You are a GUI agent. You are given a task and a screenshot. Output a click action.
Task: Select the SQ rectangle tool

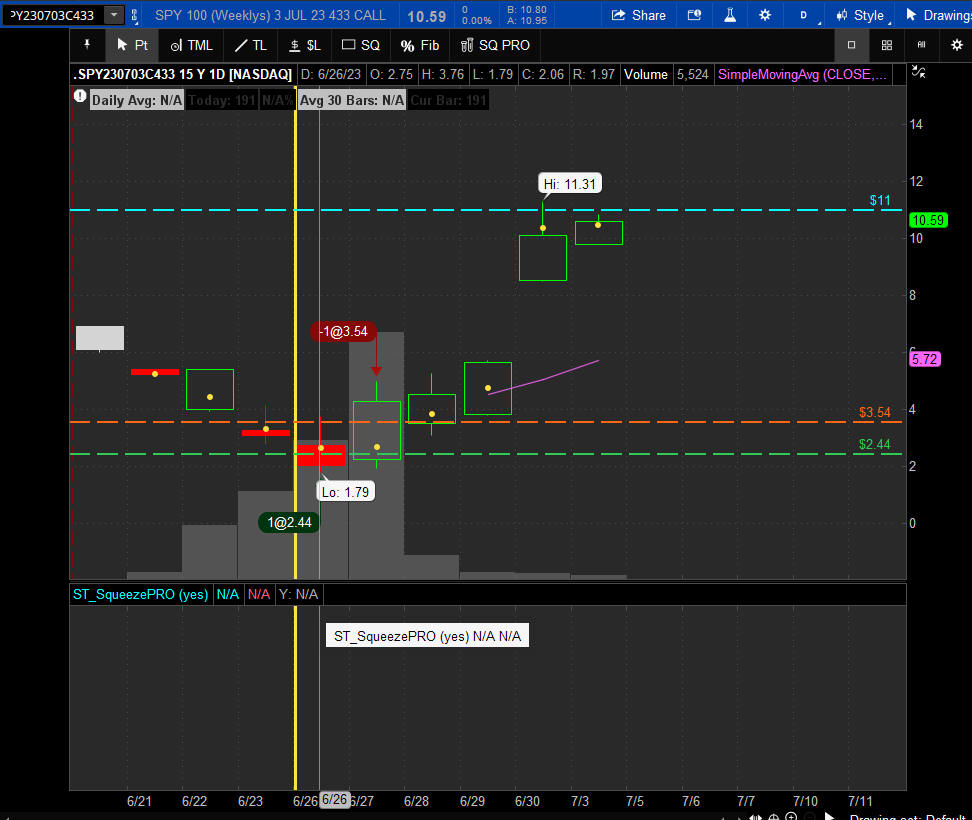coord(361,45)
